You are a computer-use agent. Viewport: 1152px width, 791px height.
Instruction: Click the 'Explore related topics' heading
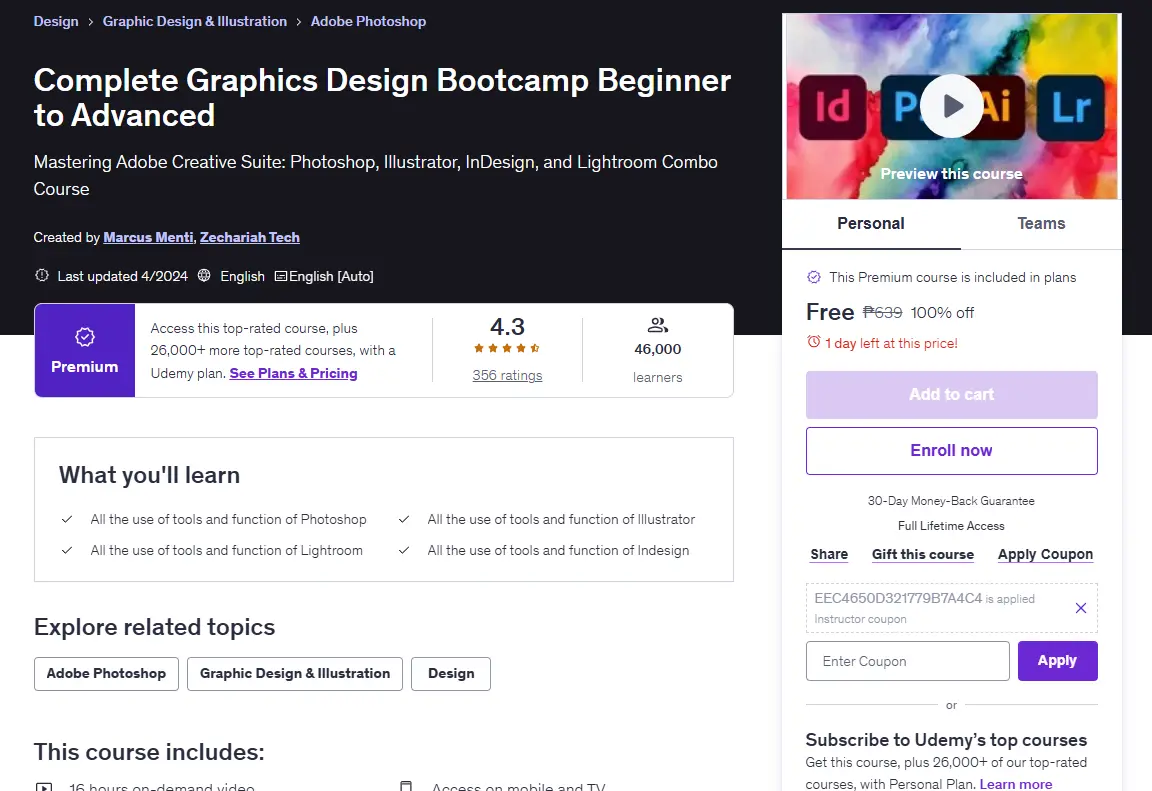pyautogui.click(x=154, y=627)
